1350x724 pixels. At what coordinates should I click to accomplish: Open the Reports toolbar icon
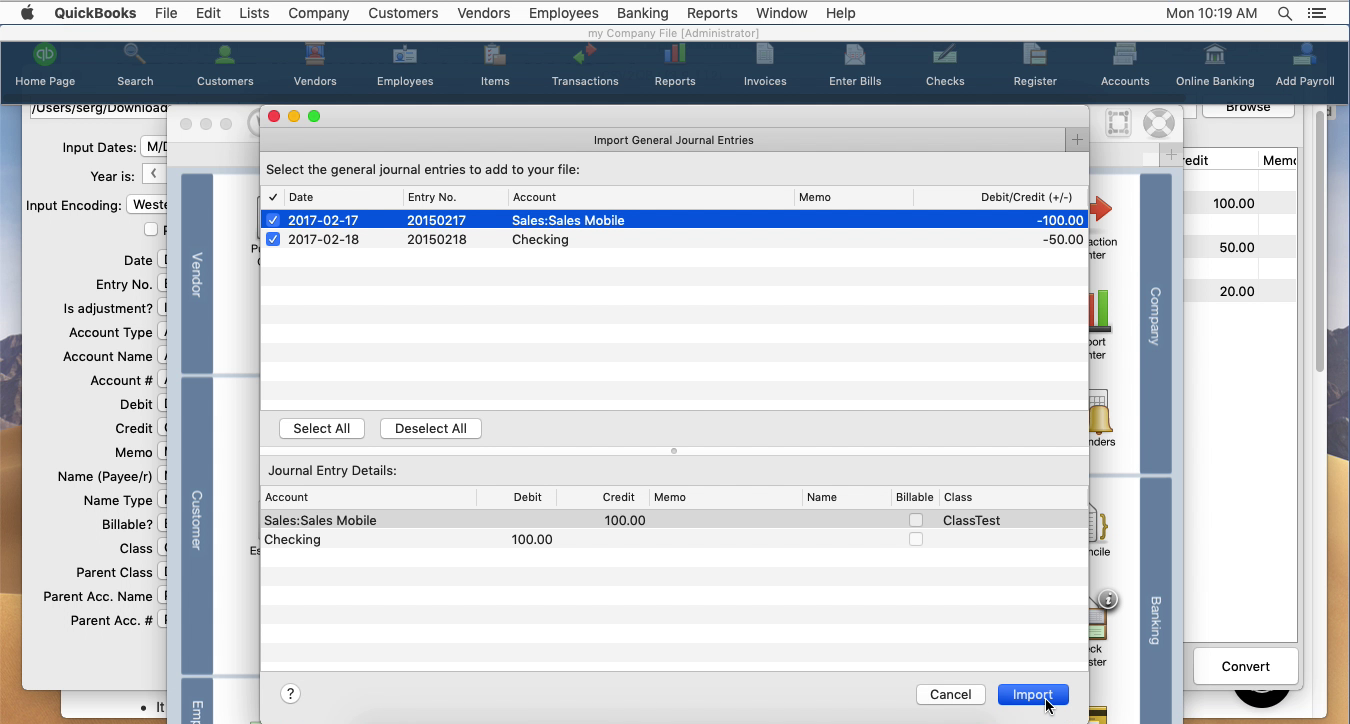[x=675, y=65]
